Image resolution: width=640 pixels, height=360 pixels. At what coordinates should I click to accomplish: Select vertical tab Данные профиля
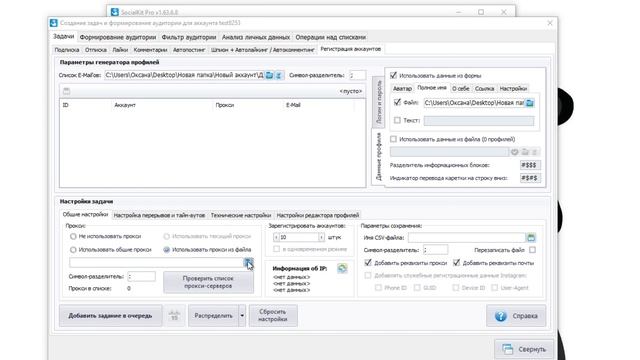coord(378,157)
